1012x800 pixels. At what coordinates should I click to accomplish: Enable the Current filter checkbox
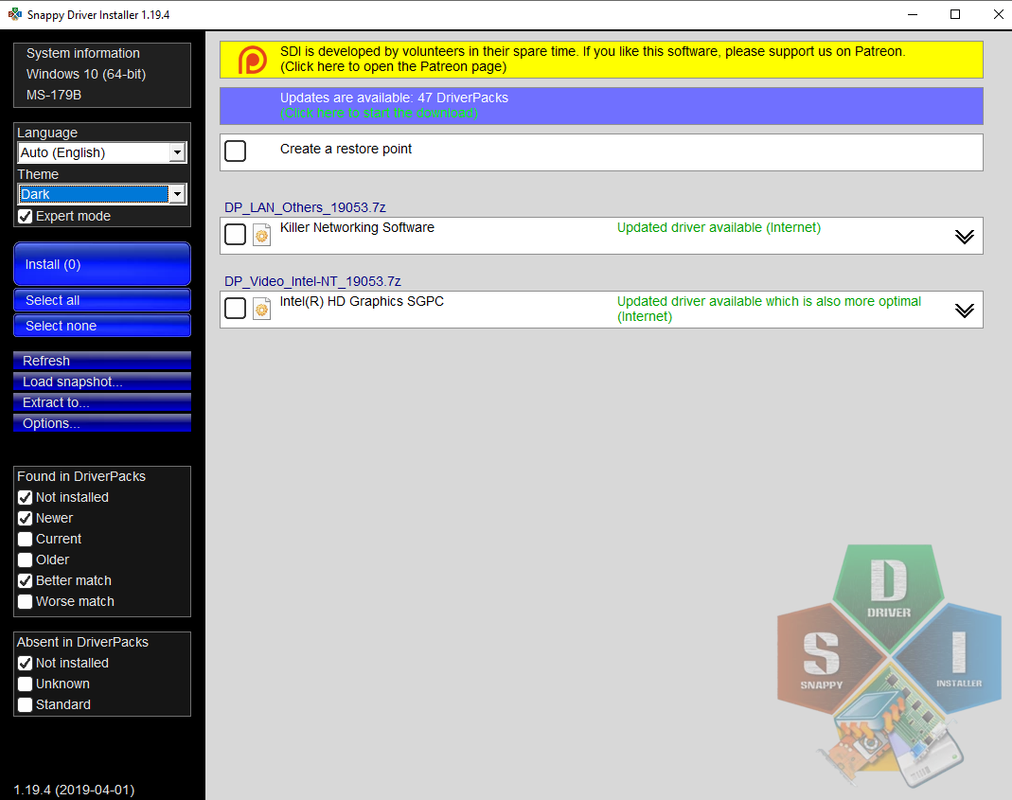[25, 539]
